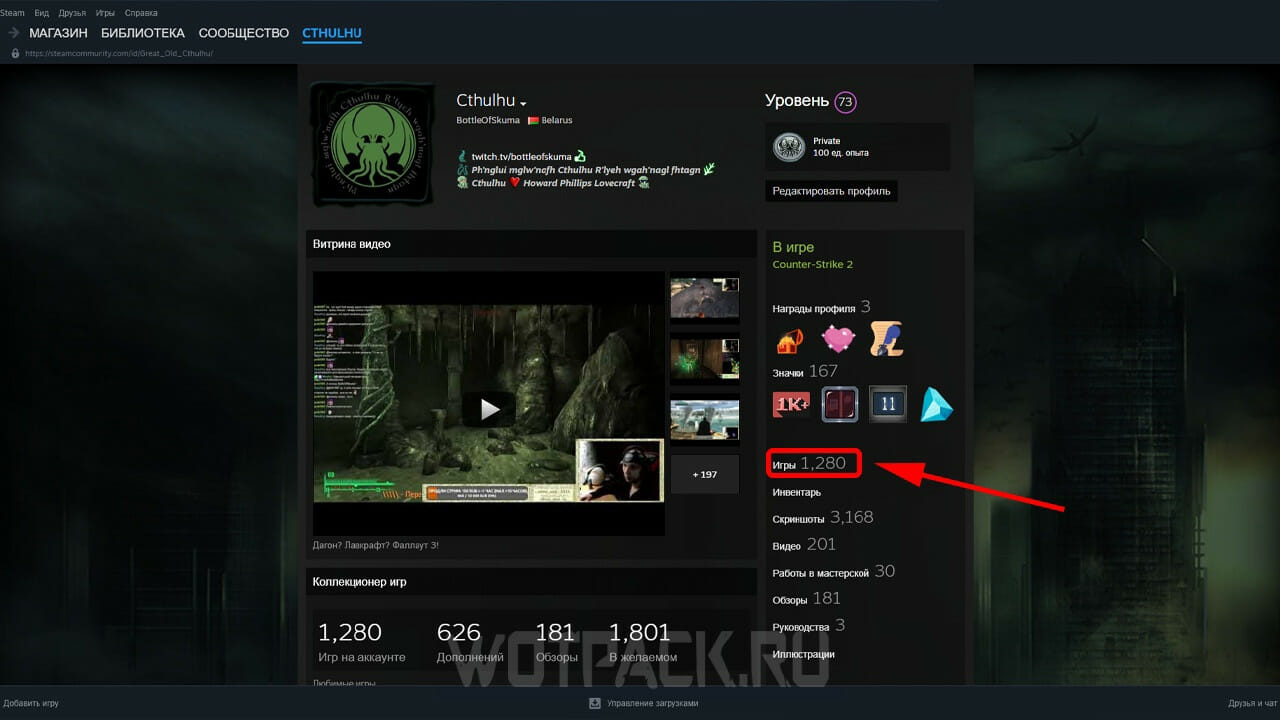Open the Инвентарь link
Image resolution: width=1280 pixels, height=720 pixels.
[x=797, y=492]
